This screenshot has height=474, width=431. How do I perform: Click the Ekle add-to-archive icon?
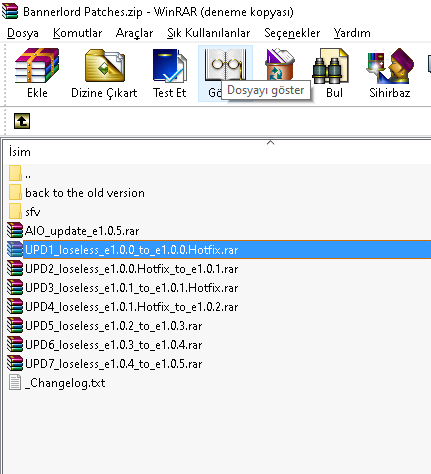[x=37, y=66]
